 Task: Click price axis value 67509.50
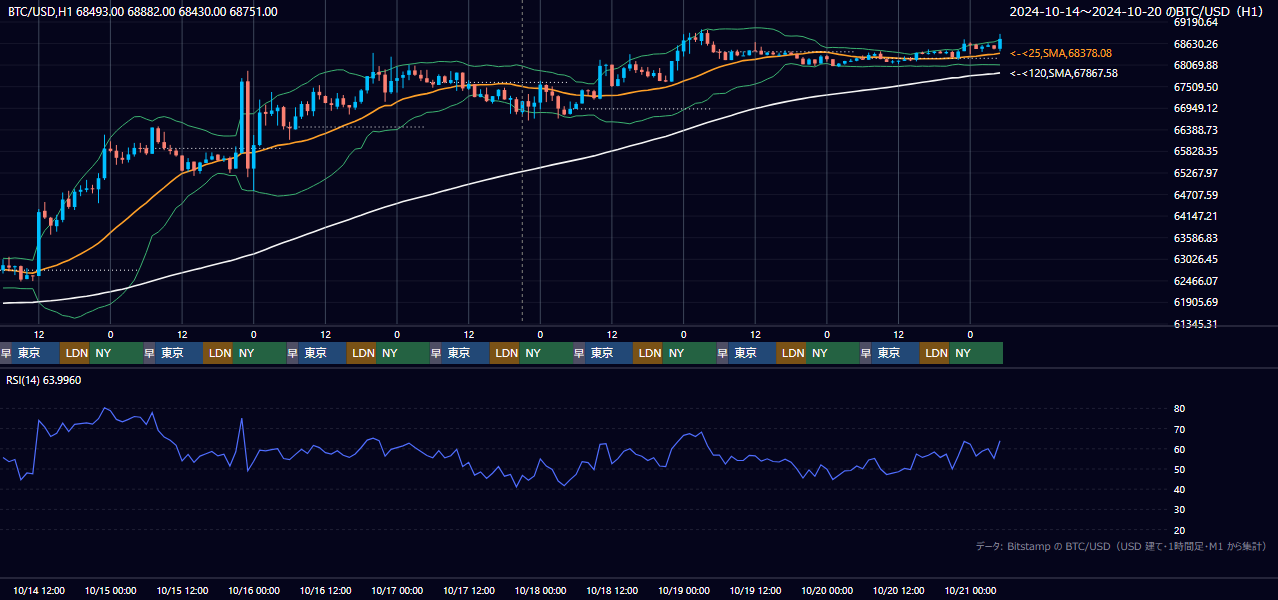coord(1195,87)
